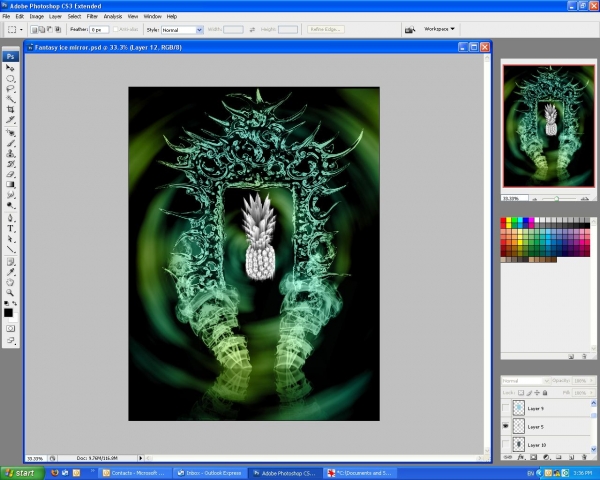600x480 pixels.
Task: Select the Notes tool
Action: [10, 262]
